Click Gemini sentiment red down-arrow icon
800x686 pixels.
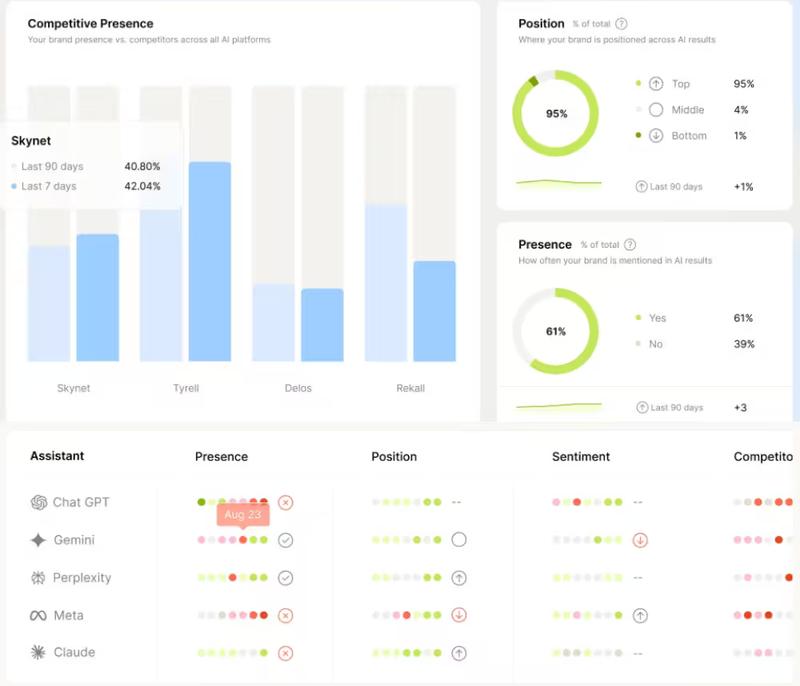point(640,540)
